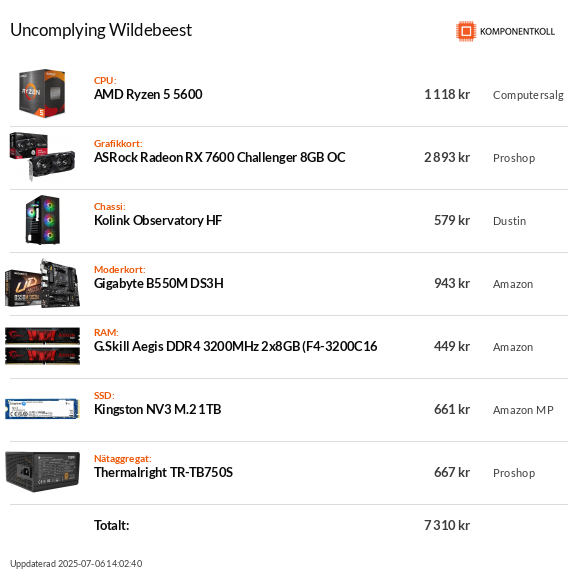Select the Kolink Observatory HF case image
The height and width of the screenshot is (577, 577).
42,220
